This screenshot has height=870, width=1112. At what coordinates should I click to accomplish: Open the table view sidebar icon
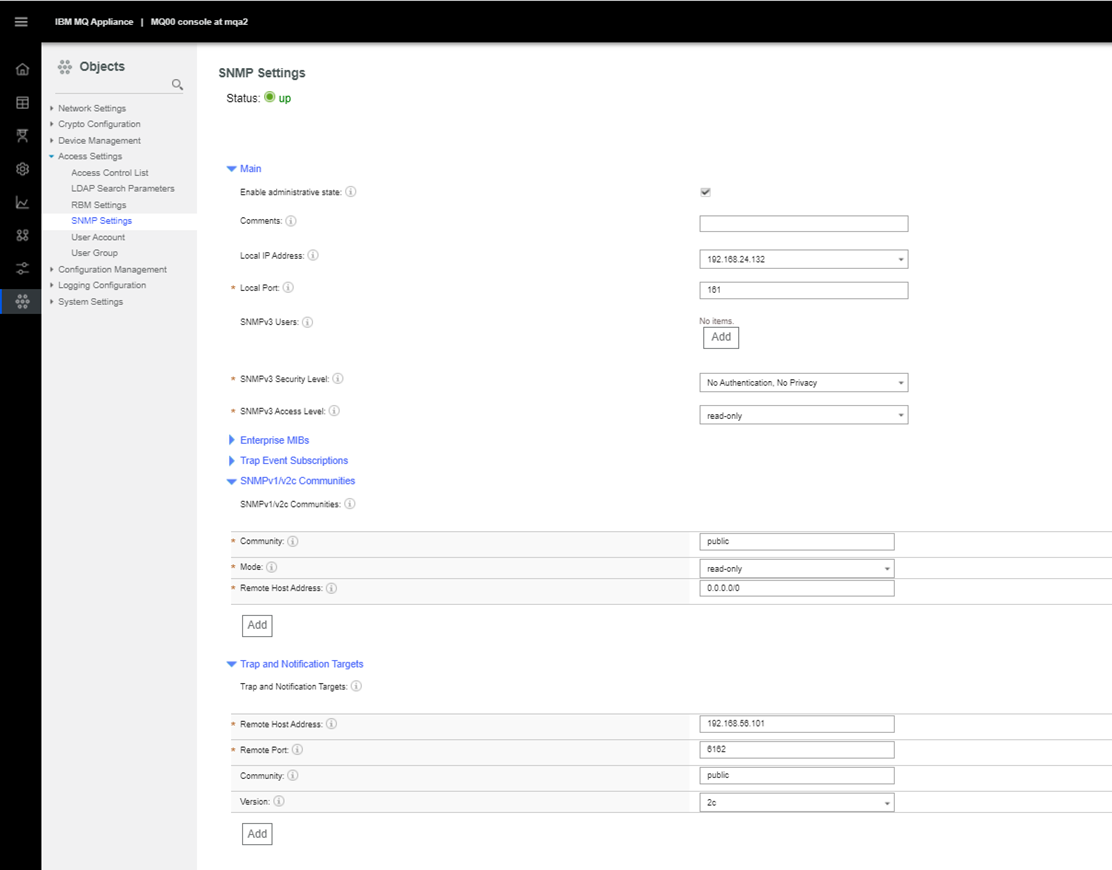(23, 103)
